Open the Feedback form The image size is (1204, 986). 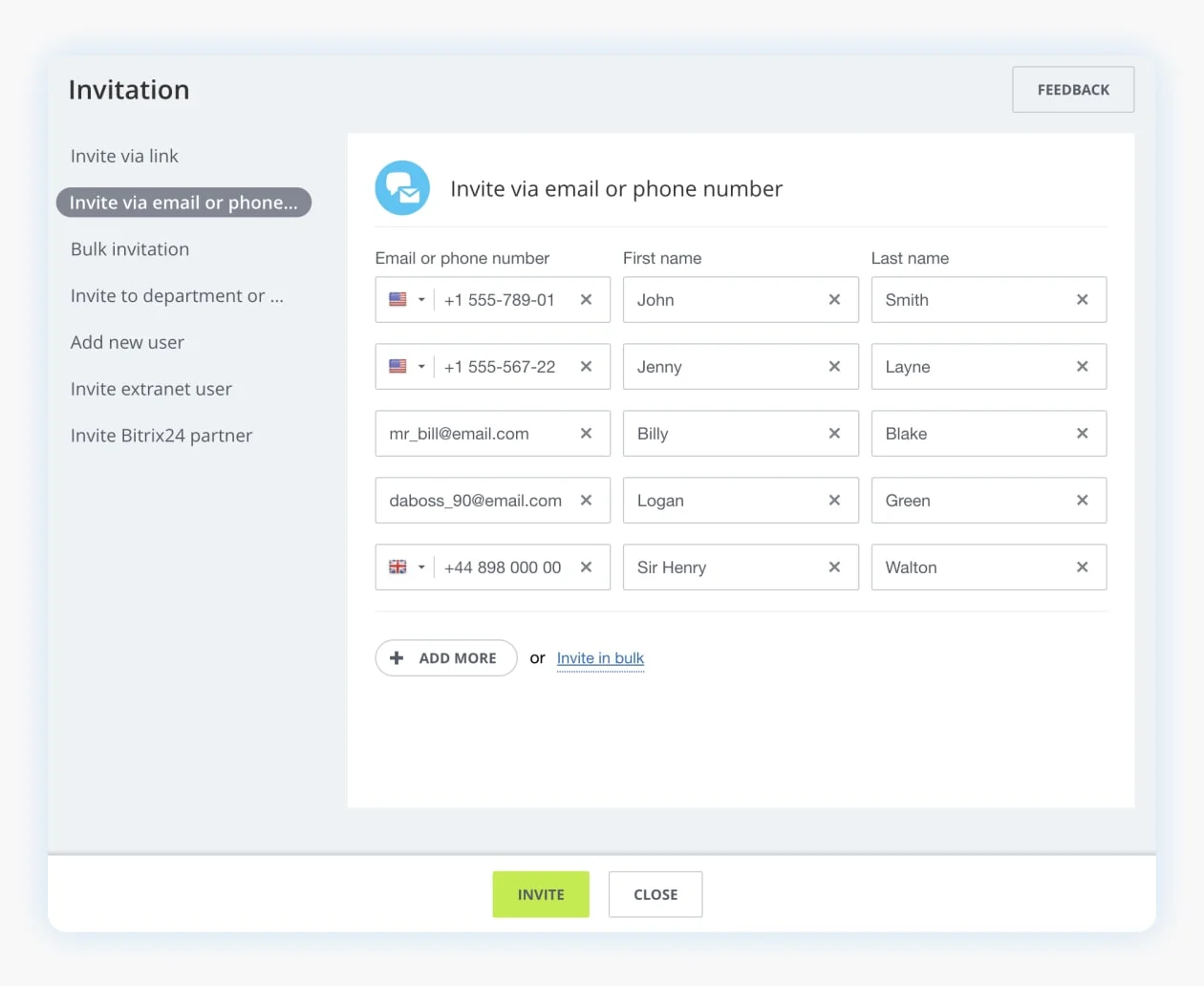tap(1073, 90)
